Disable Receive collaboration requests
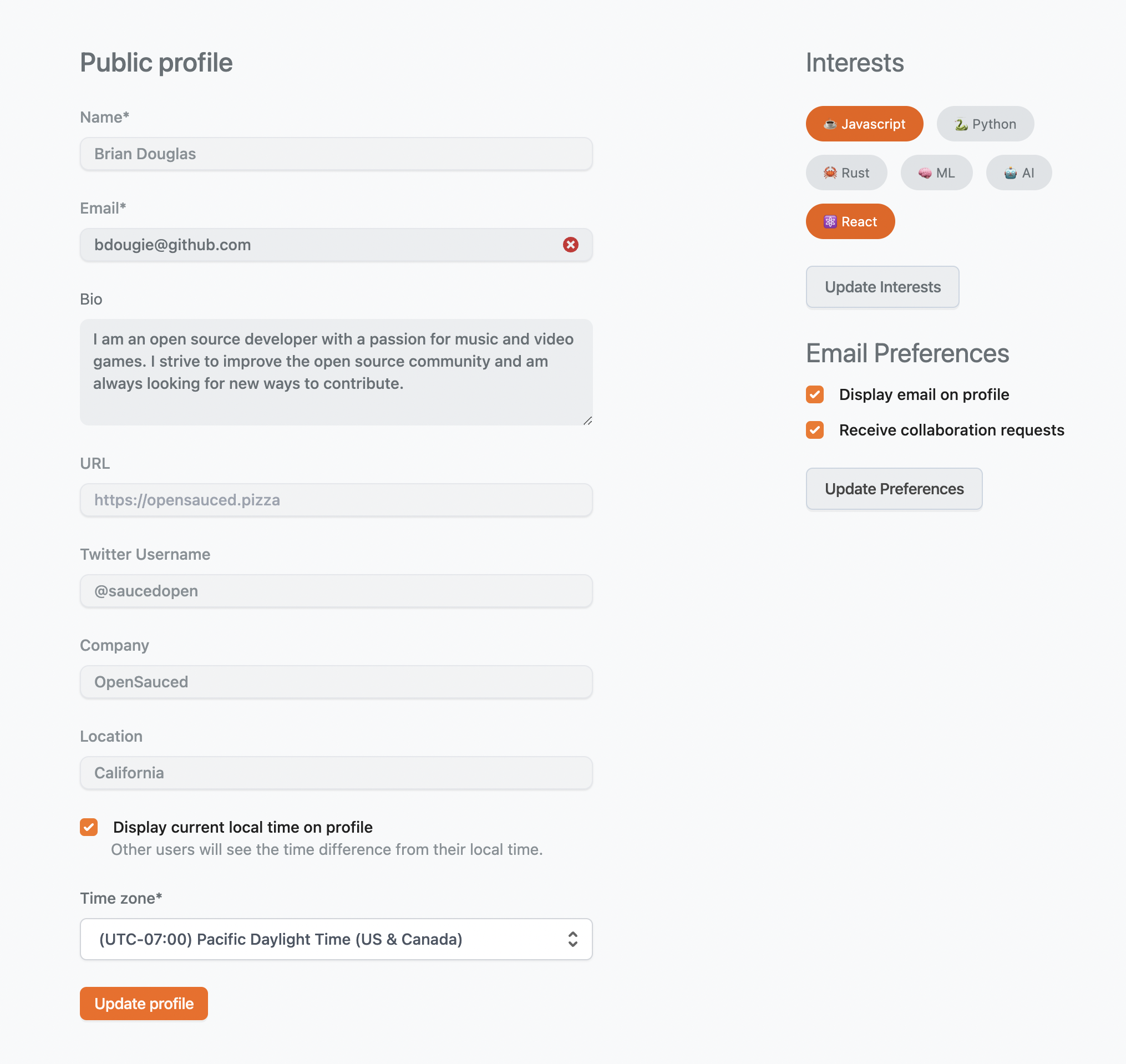 (x=815, y=430)
